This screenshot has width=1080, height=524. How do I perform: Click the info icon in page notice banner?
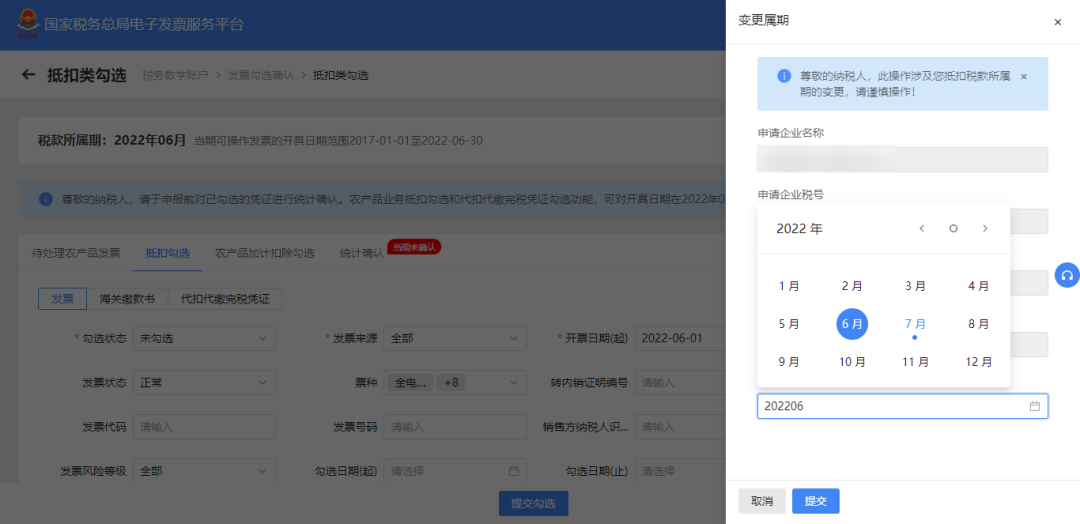[46, 199]
